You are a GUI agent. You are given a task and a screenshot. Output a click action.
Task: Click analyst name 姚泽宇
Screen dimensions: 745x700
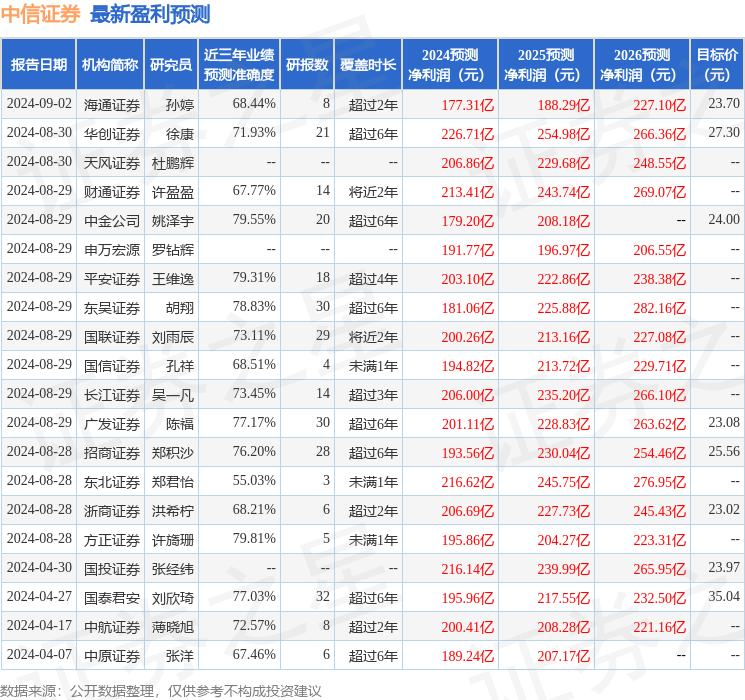coord(172,221)
